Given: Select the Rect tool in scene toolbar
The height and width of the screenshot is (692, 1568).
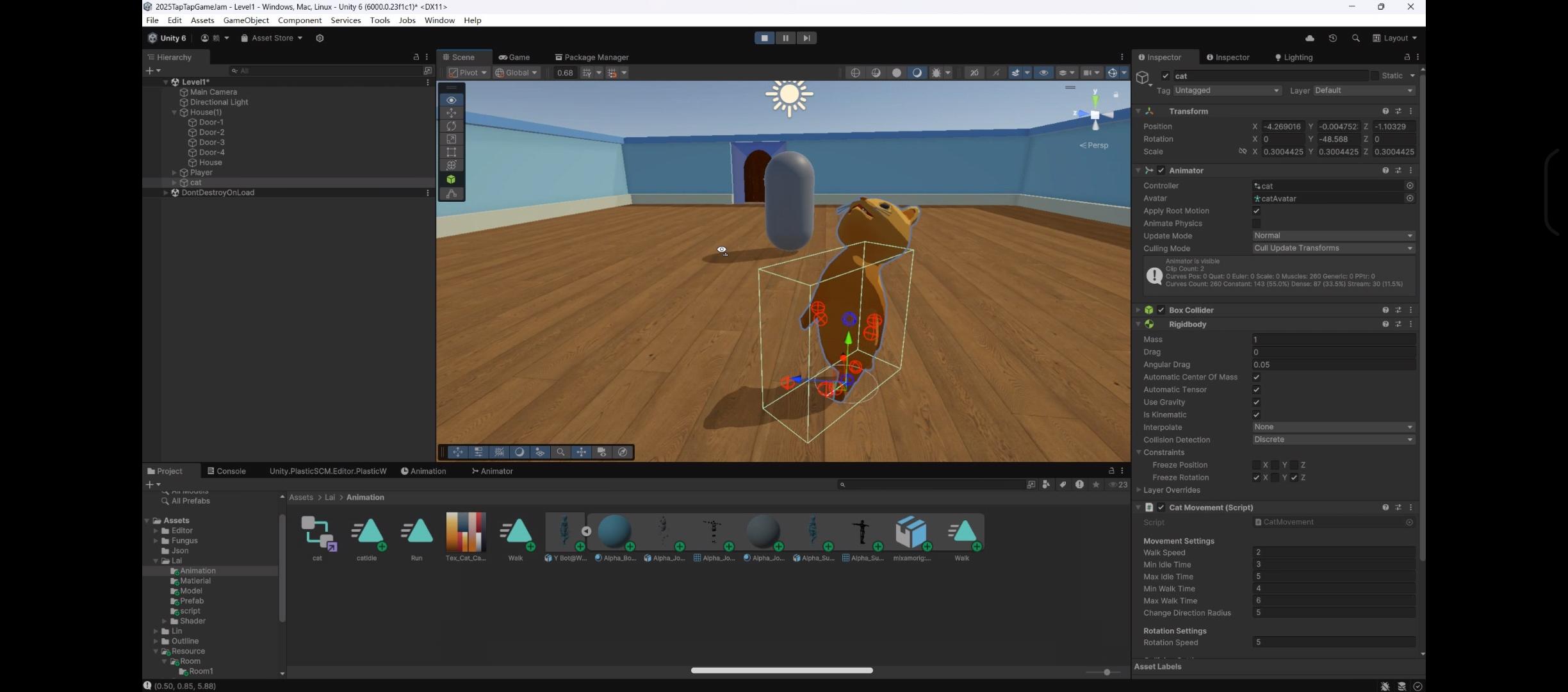Looking at the screenshot, I should pos(452,152).
